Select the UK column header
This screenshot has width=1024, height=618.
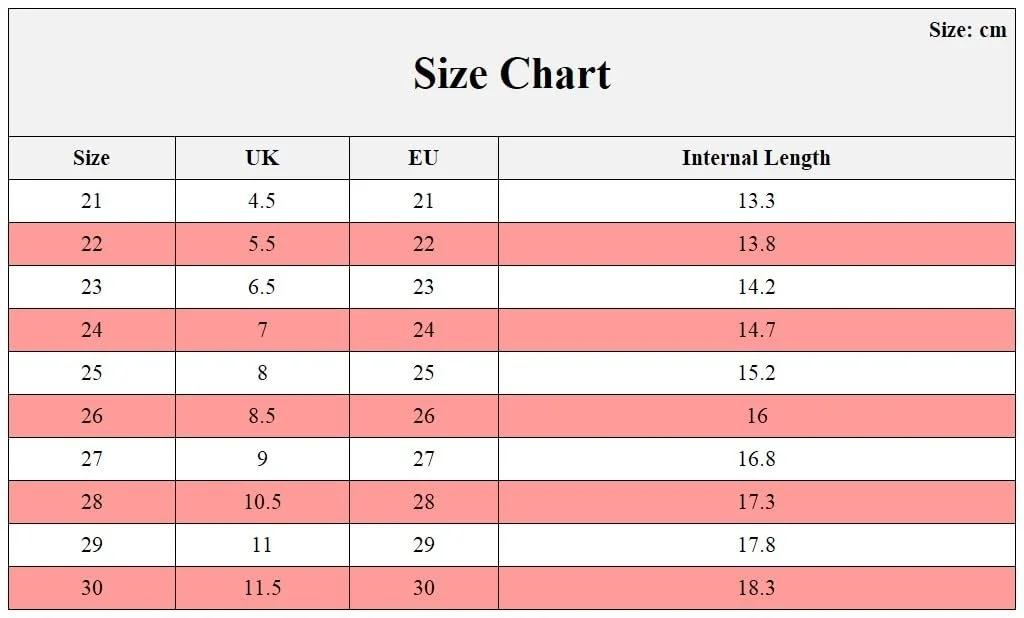pos(262,158)
